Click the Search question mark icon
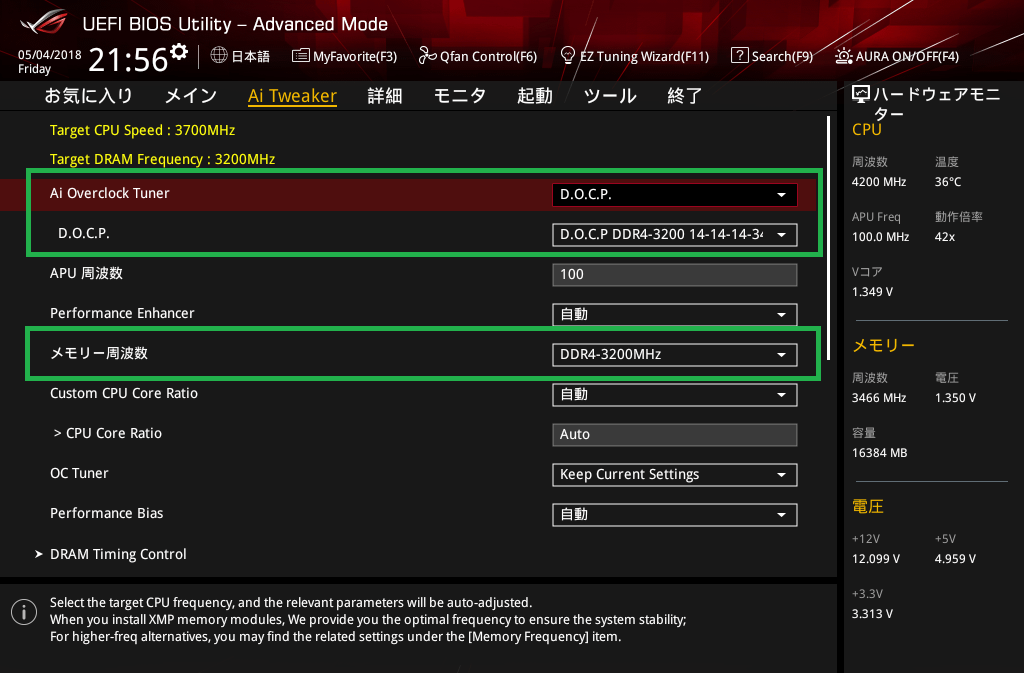1024x673 pixels. [x=739, y=55]
